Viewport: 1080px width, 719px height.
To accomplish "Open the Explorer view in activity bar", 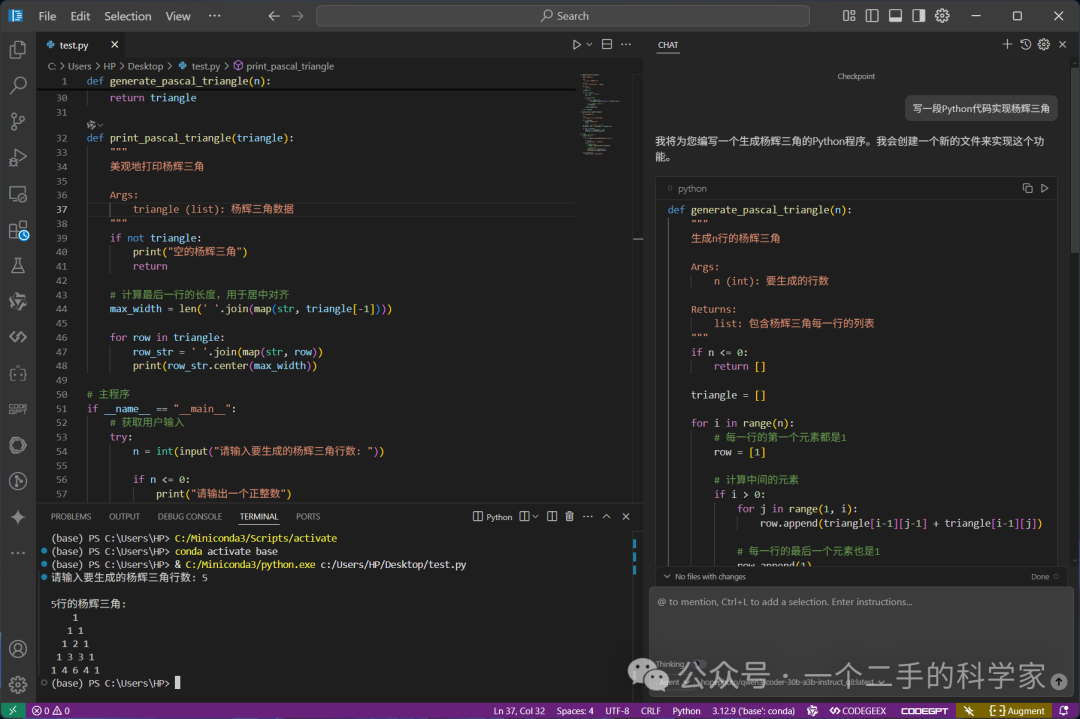I will click(x=18, y=50).
